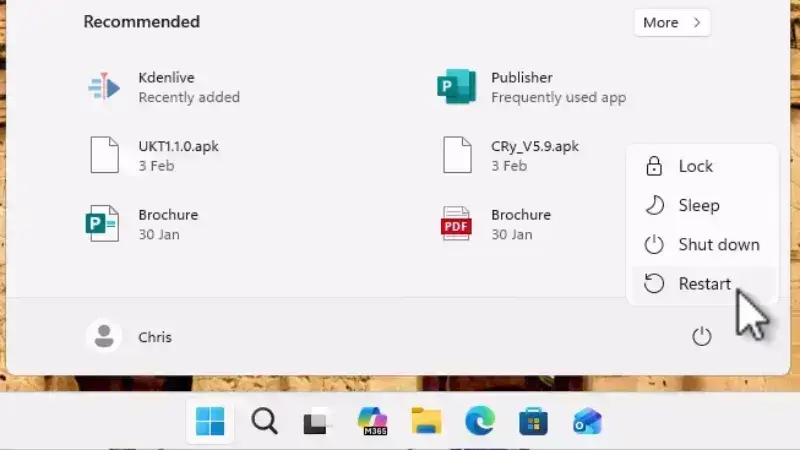800x450 pixels.
Task: Open Search from the taskbar
Action: pyautogui.click(x=264, y=421)
